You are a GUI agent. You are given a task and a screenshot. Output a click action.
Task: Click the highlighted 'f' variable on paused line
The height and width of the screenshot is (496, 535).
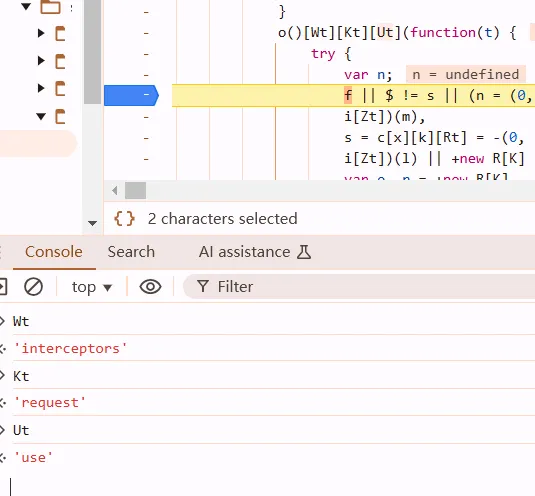(348, 96)
